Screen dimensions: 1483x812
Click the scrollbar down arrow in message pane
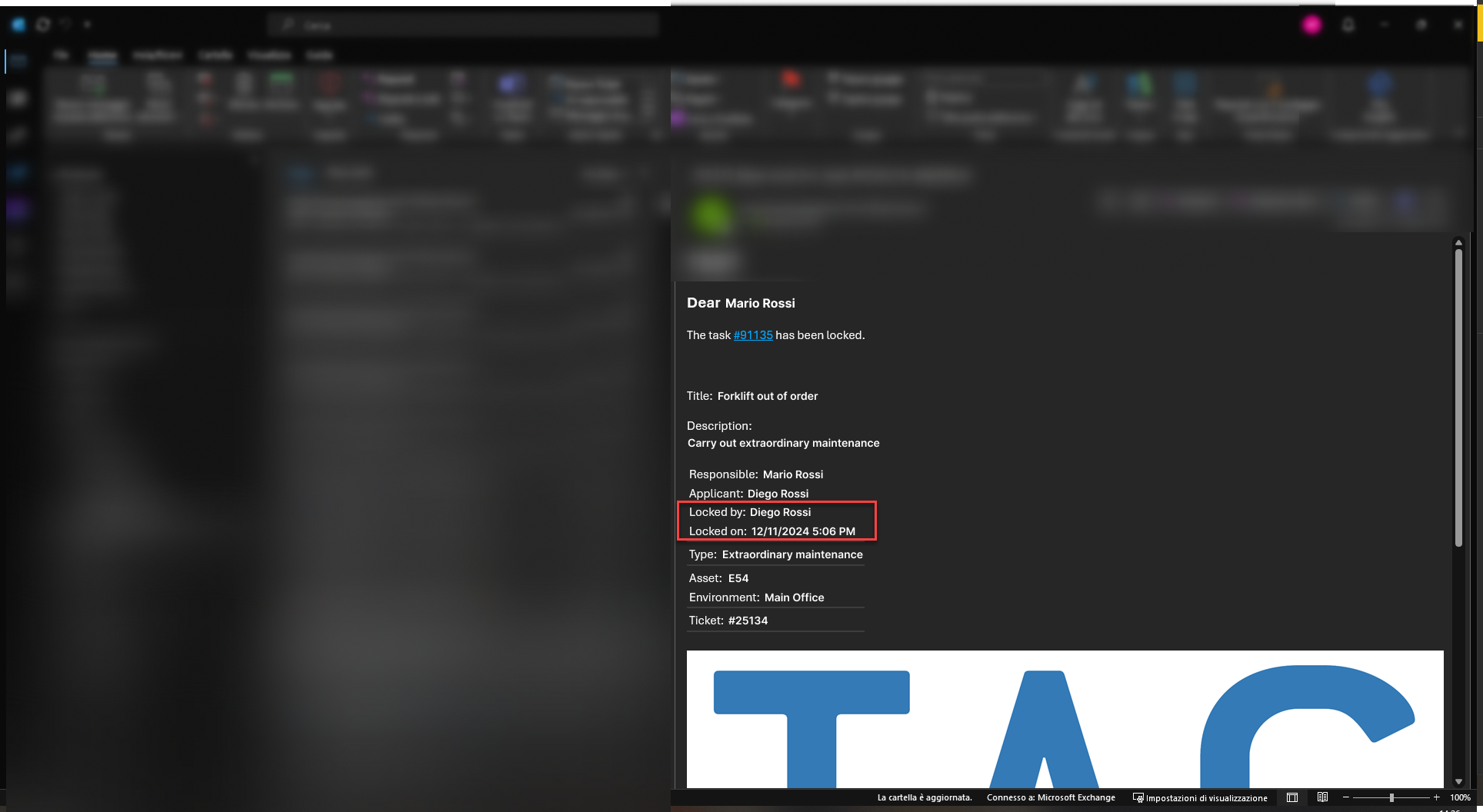click(x=1458, y=781)
